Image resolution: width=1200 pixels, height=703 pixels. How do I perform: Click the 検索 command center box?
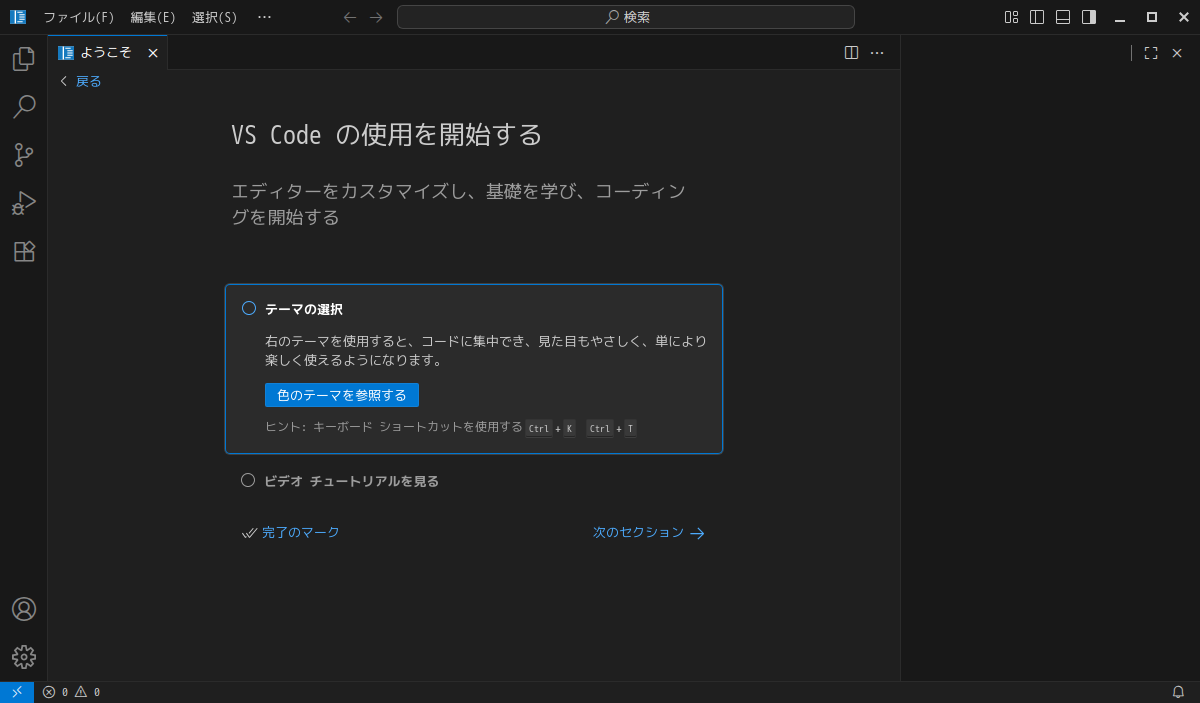pyautogui.click(x=626, y=17)
